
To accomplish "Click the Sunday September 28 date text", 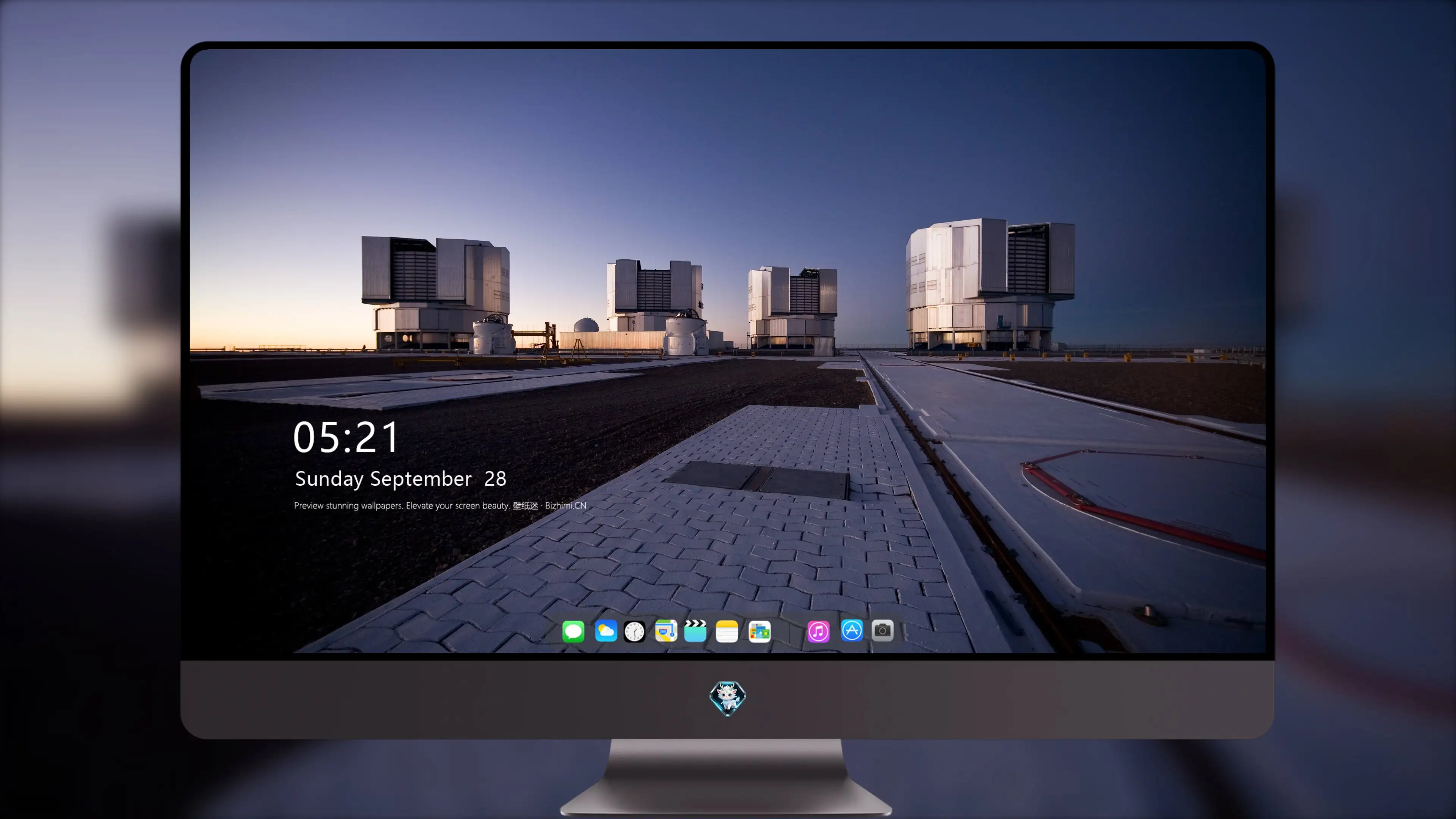I will pos(401,479).
